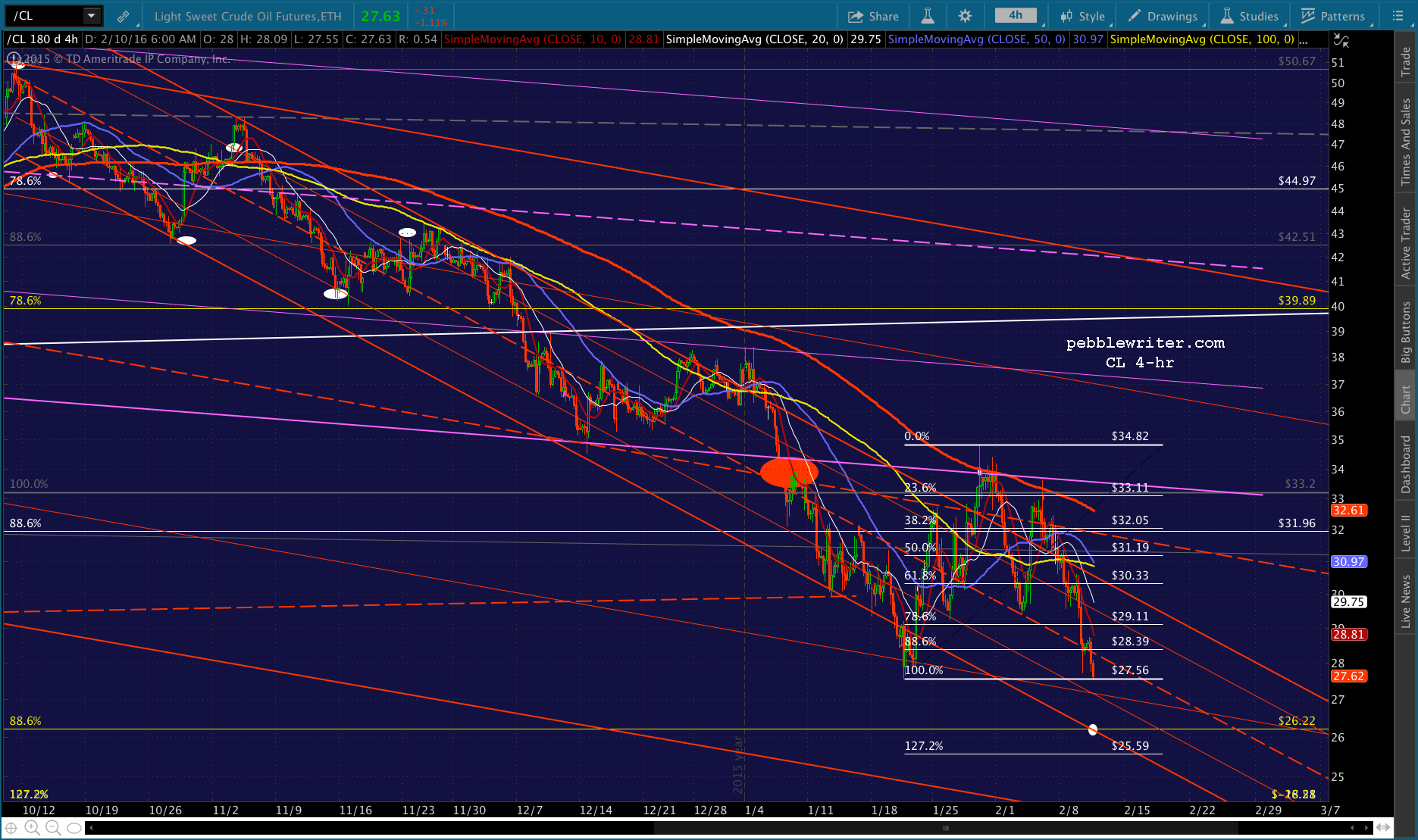Click the 30.97 blue price bubble on axis
Viewport: 1418px width, 840px height.
pyautogui.click(x=1349, y=562)
